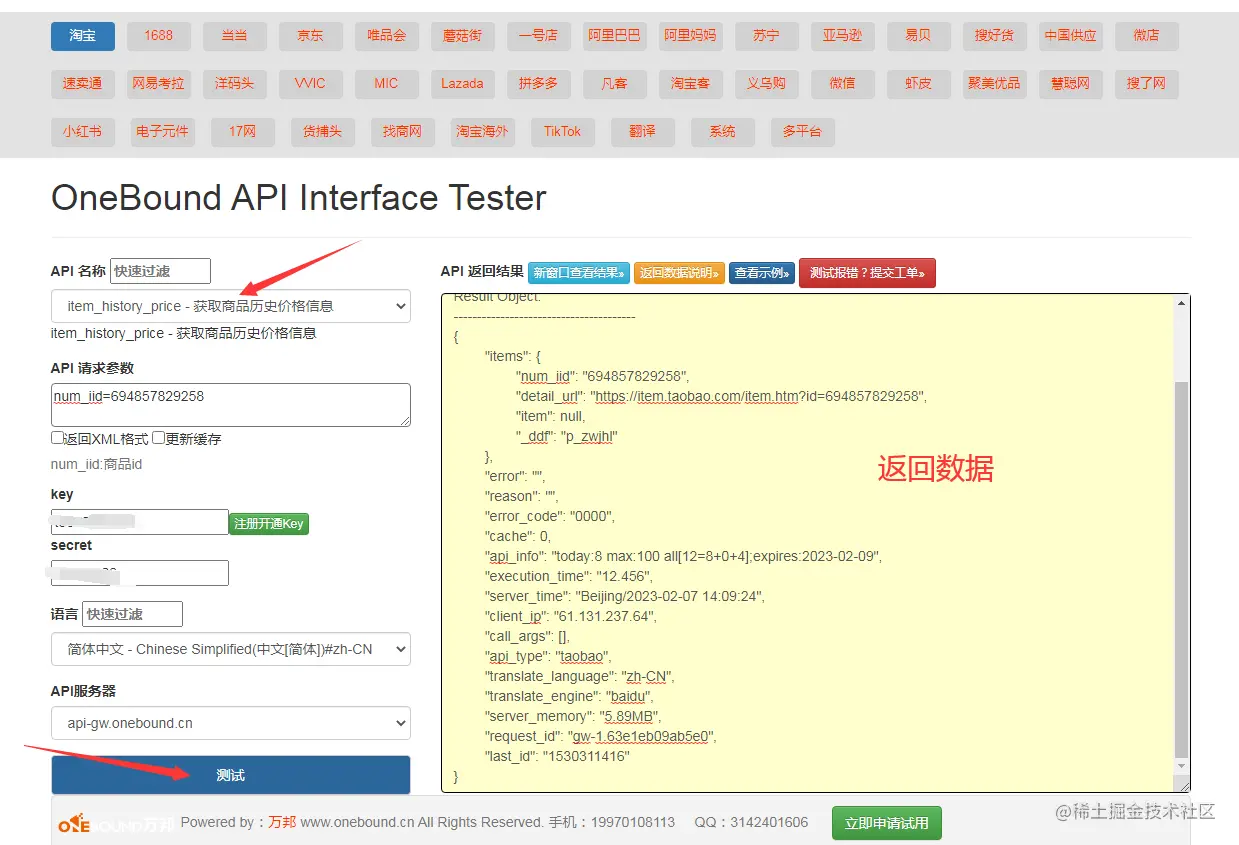This screenshot has height=845, width=1239.
Task: Open the 当当 platform tab
Action: point(234,36)
